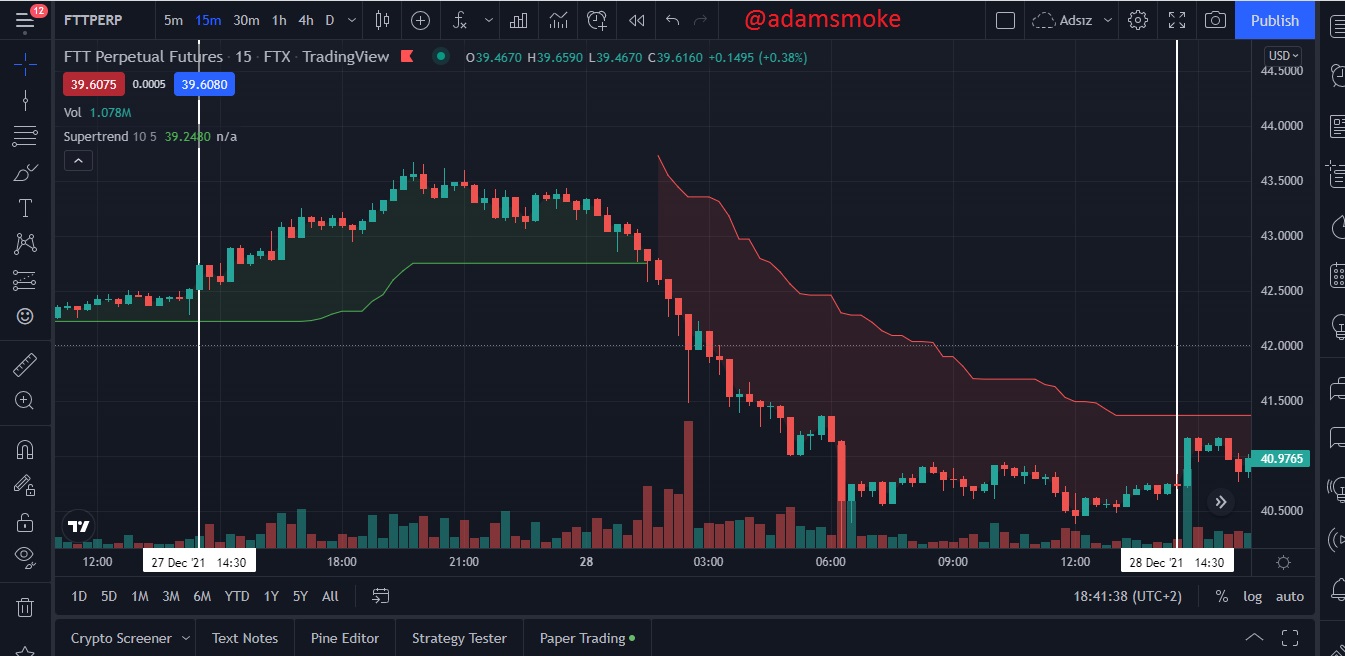Switch to the Pine Editor tab
The image size is (1345, 656).
click(345, 638)
